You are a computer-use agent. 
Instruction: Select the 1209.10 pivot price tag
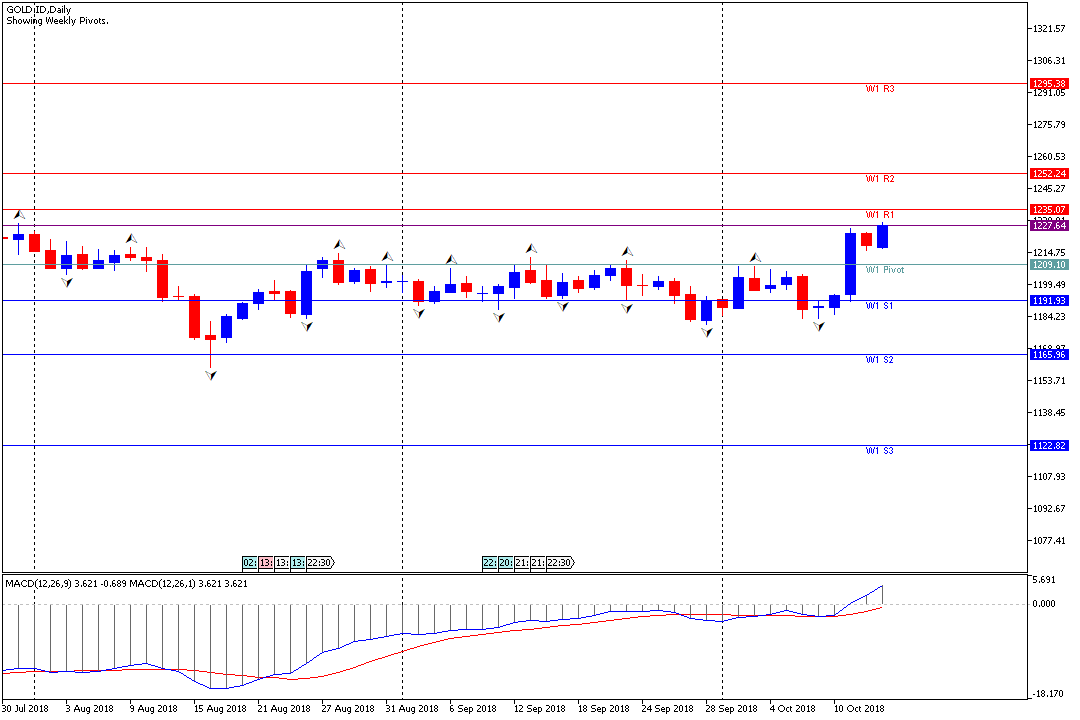[1049, 265]
